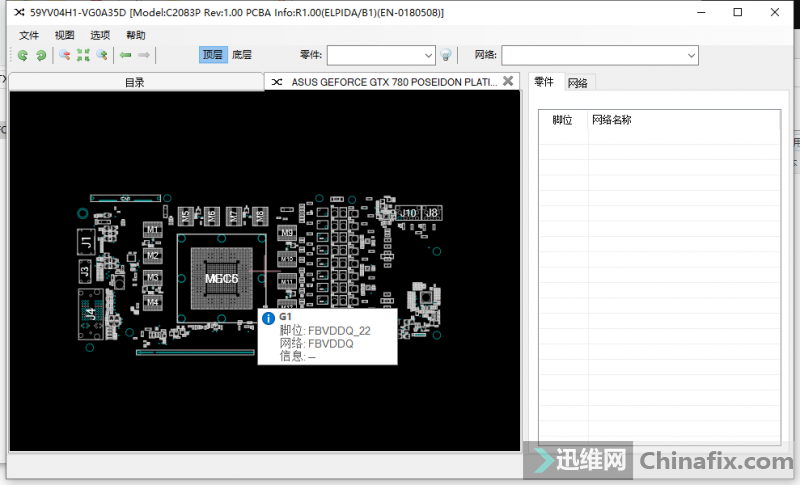The width and height of the screenshot is (800, 485).
Task: Switch to 顶层 (top layer) view
Action: 213,55
